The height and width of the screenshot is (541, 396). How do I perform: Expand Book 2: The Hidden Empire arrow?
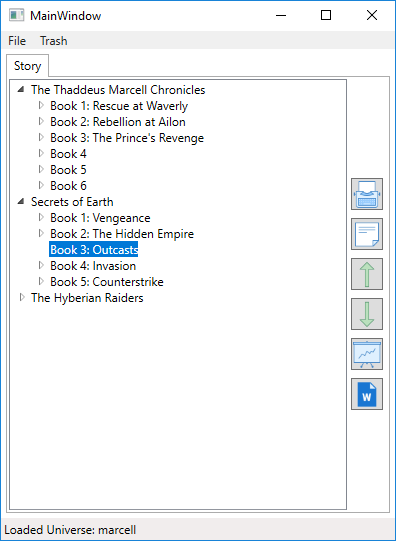click(x=41, y=234)
